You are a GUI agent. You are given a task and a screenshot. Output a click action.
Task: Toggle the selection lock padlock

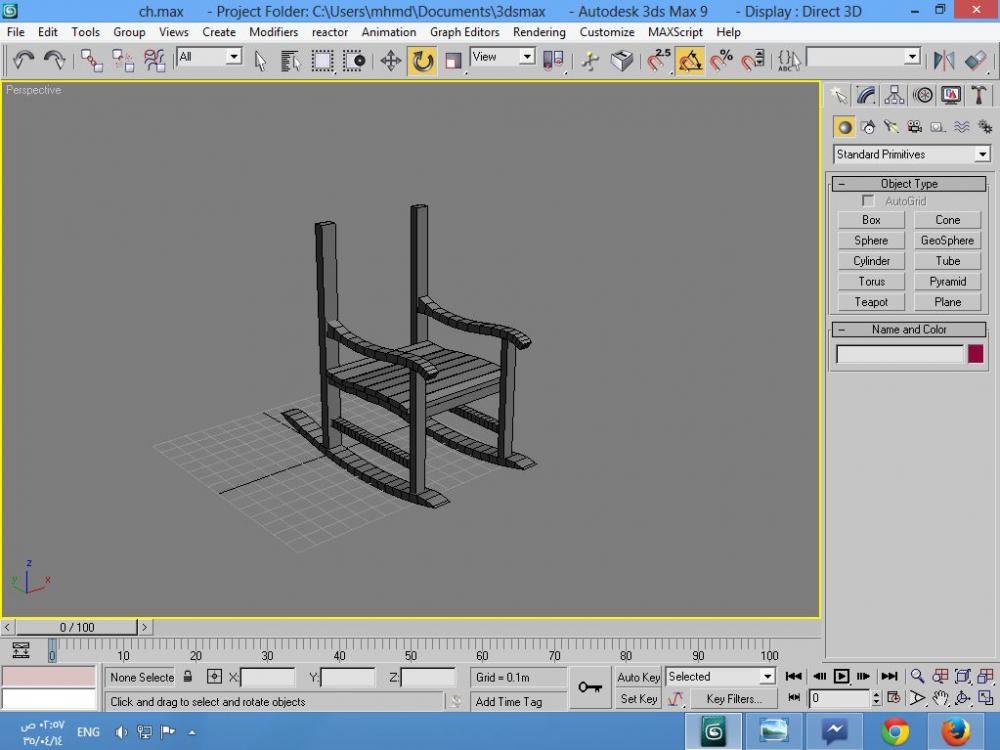pyautogui.click(x=188, y=677)
